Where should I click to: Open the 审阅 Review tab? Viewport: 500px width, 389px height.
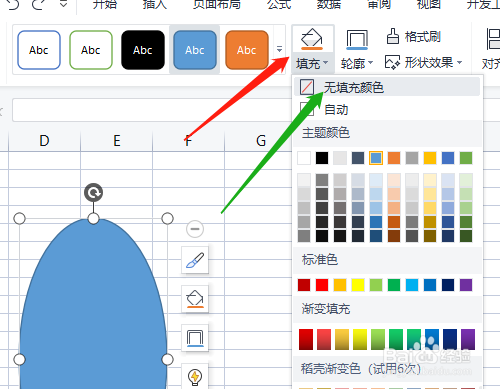coord(379,4)
